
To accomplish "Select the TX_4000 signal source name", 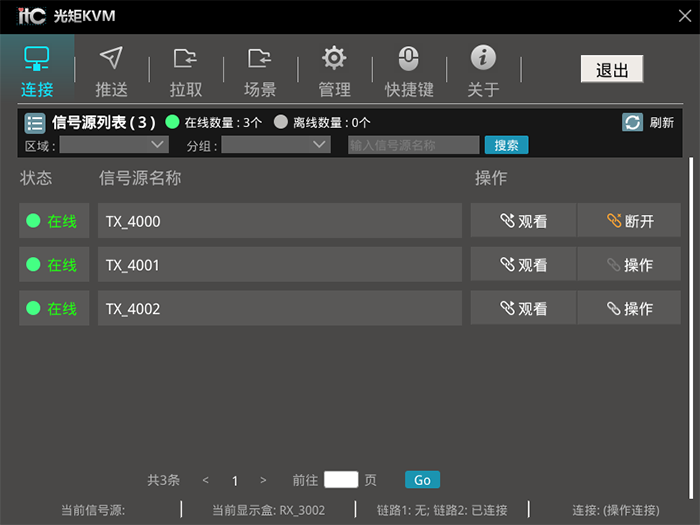I will coord(280,221).
